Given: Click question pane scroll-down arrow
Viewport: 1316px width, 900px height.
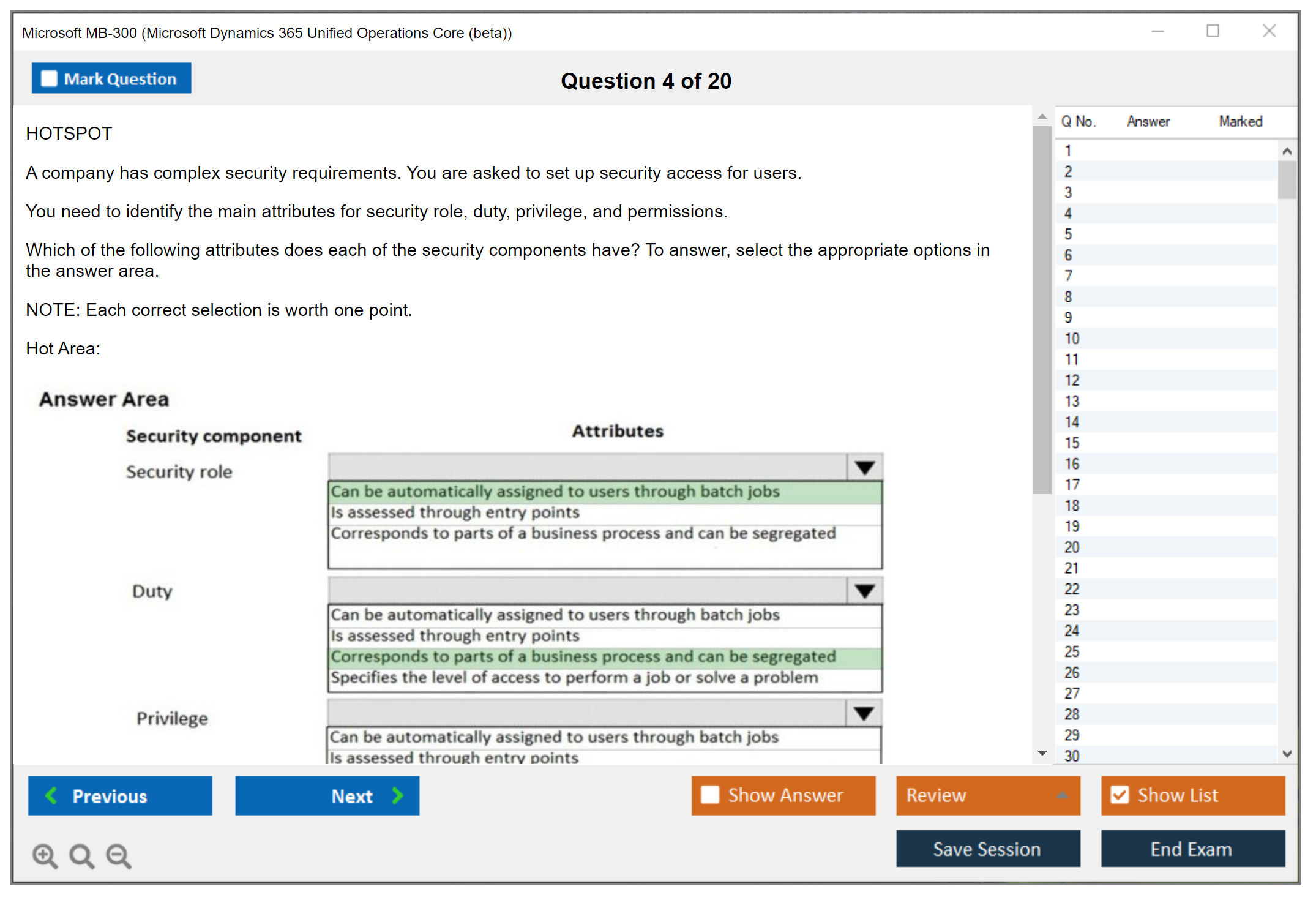Looking at the screenshot, I should point(1042,753).
